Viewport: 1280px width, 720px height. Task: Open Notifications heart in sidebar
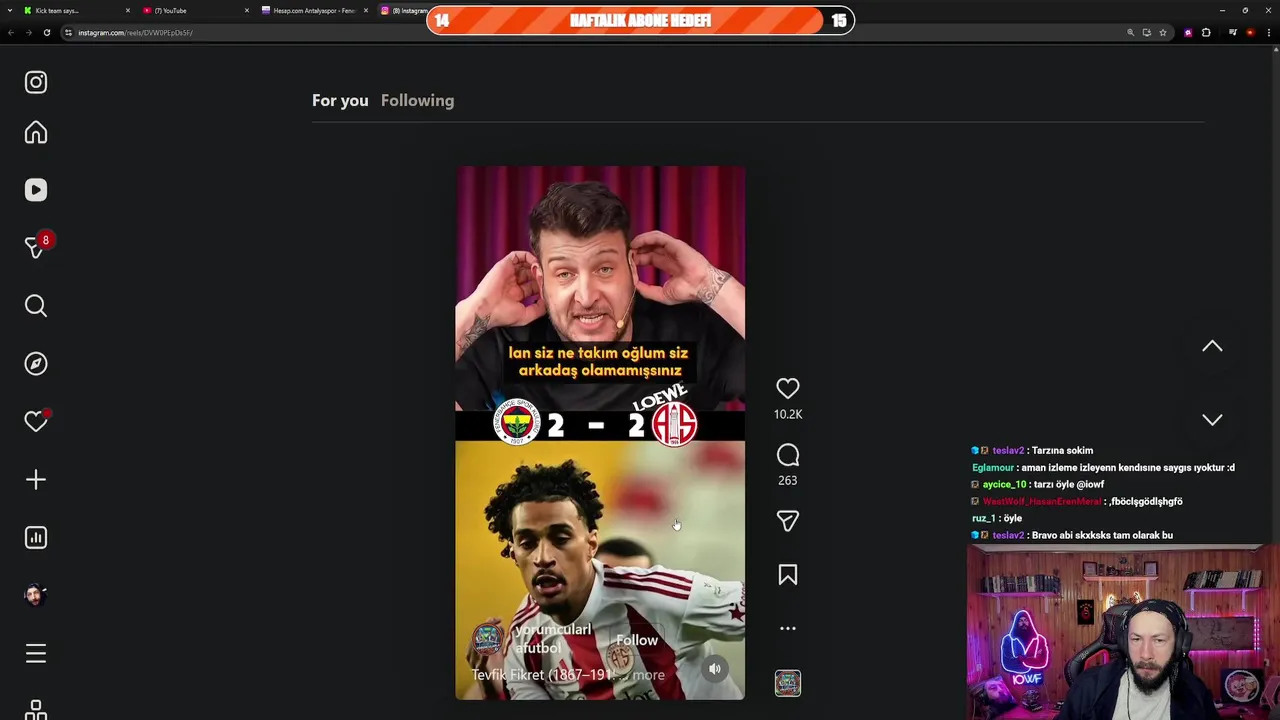pos(36,422)
